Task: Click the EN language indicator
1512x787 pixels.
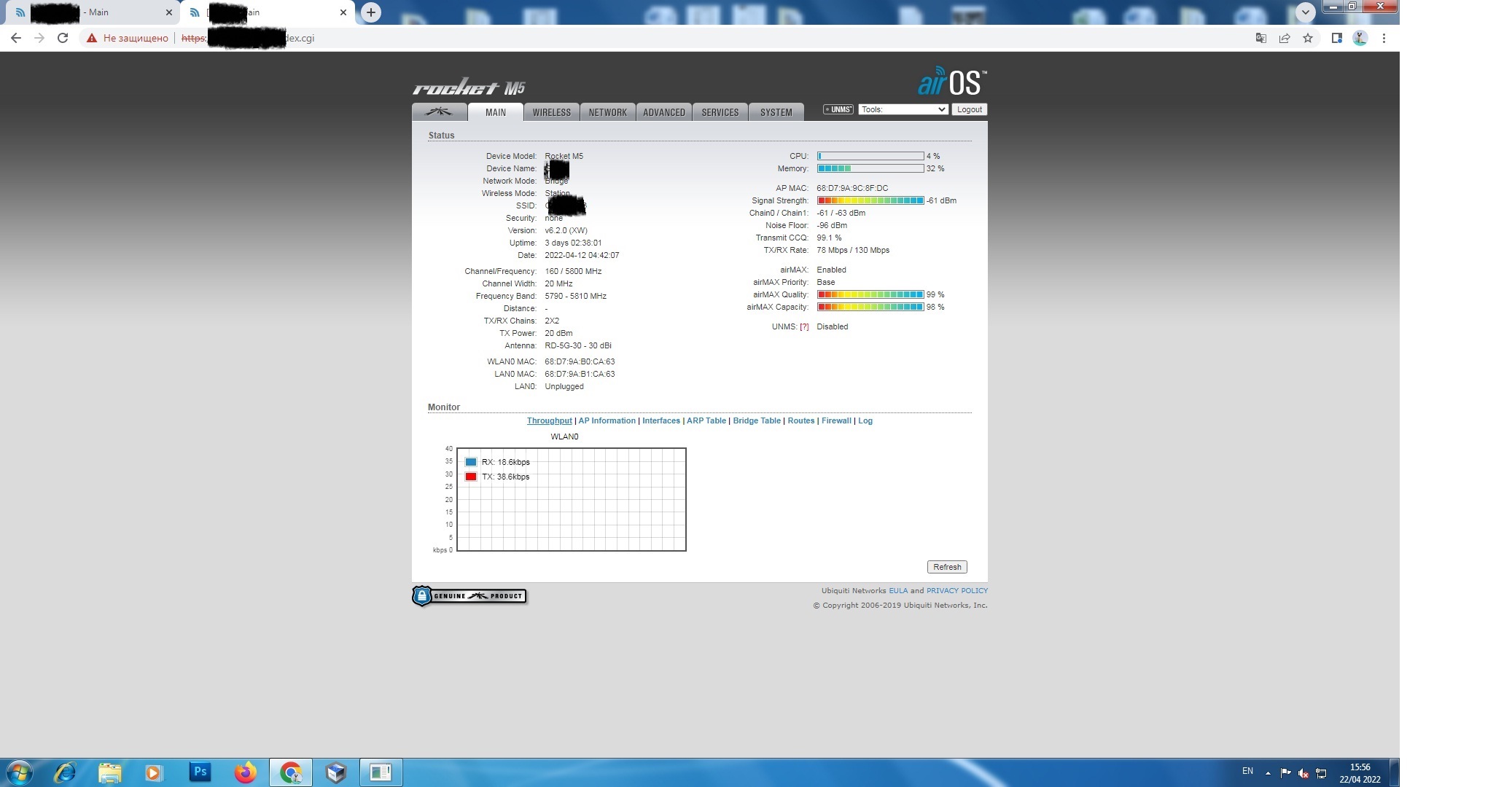Action: point(1247,771)
